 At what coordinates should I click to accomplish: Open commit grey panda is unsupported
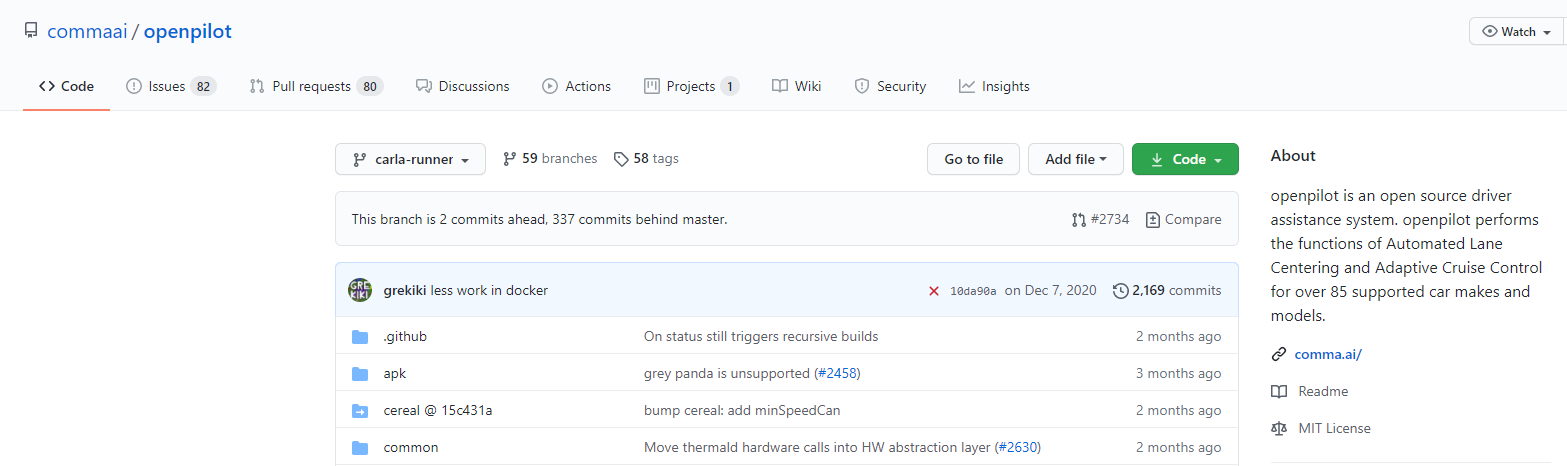(727, 373)
